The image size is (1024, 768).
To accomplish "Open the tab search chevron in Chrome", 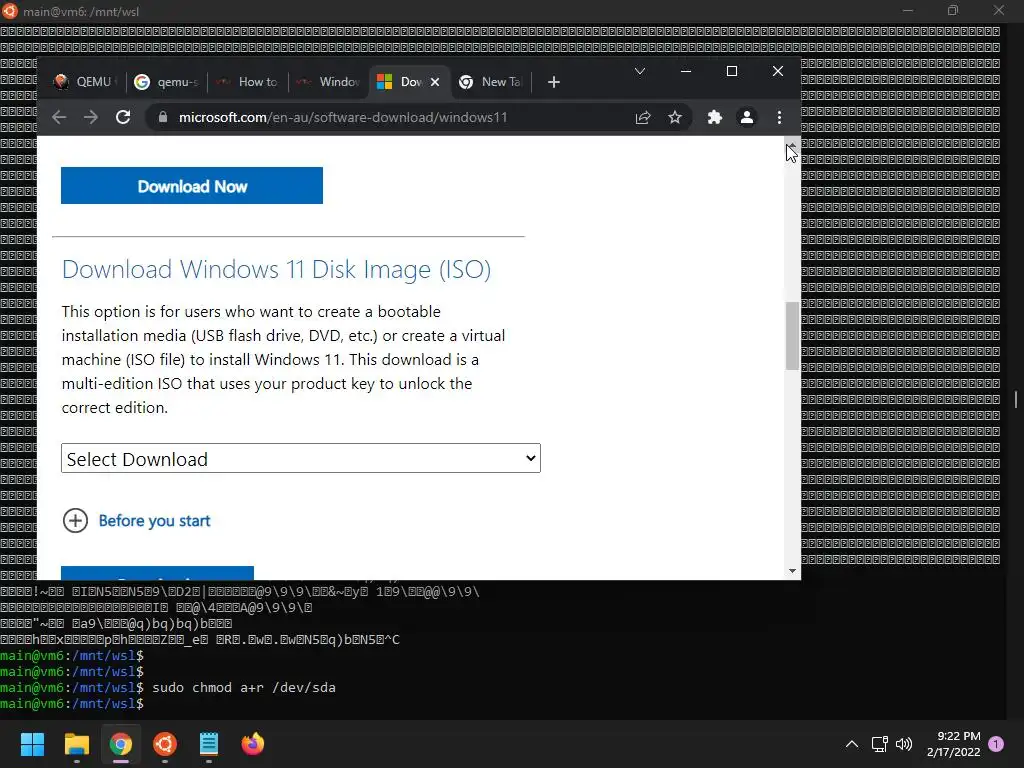I will [x=640, y=71].
